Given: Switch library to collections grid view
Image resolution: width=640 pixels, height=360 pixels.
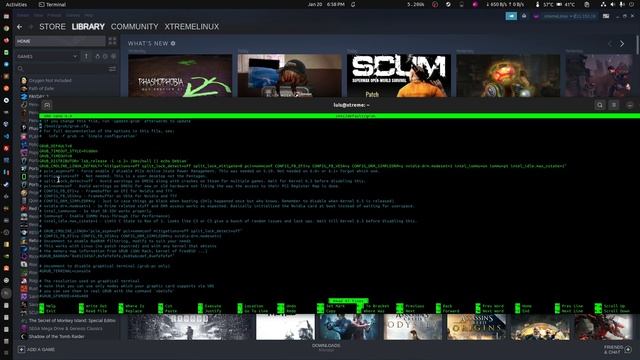Looking at the screenshot, I should [x=112, y=41].
